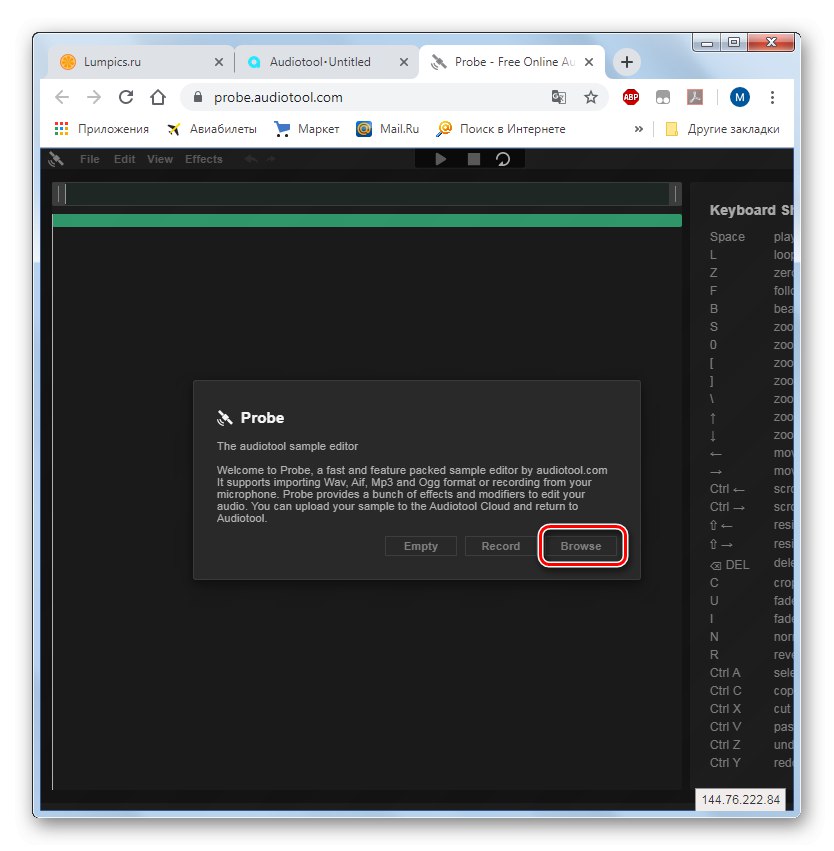Screen dimensions: 834x851
Task: Open the profile avatar M
Action: (x=740, y=97)
